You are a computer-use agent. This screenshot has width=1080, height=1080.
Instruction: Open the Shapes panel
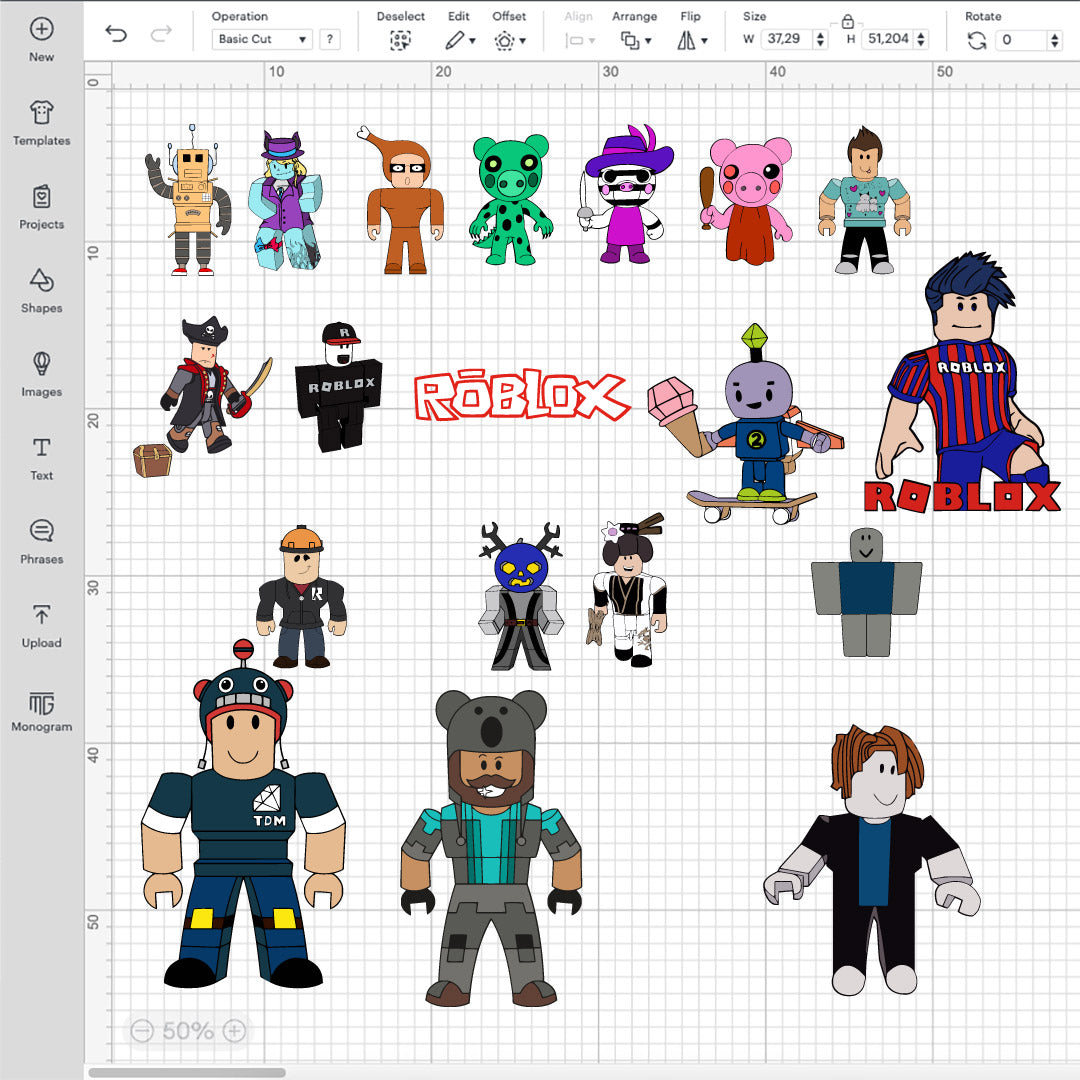(x=41, y=290)
